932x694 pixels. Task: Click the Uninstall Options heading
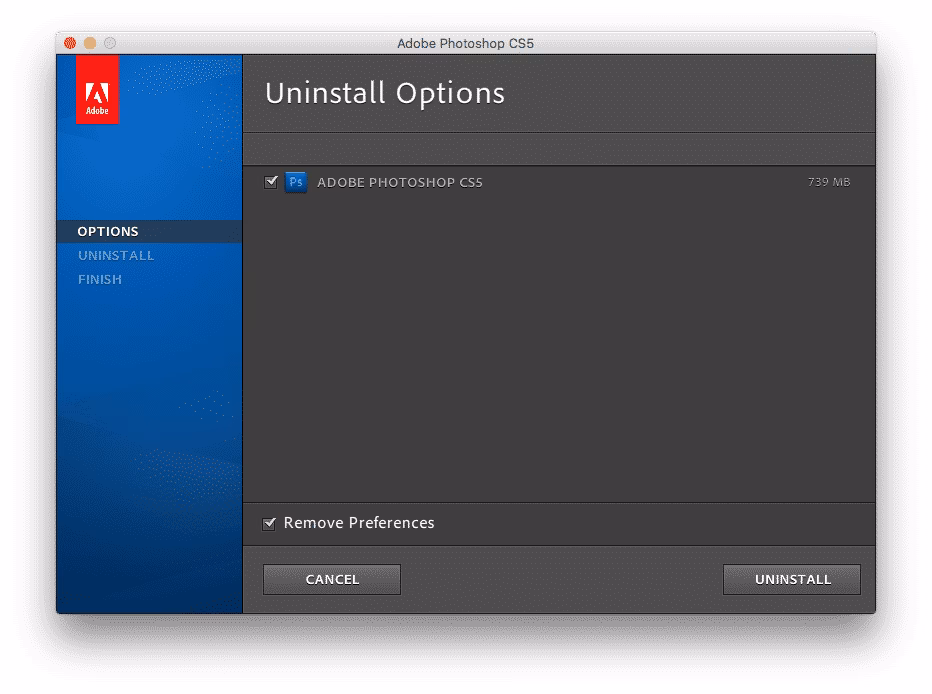pyautogui.click(x=384, y=94)
